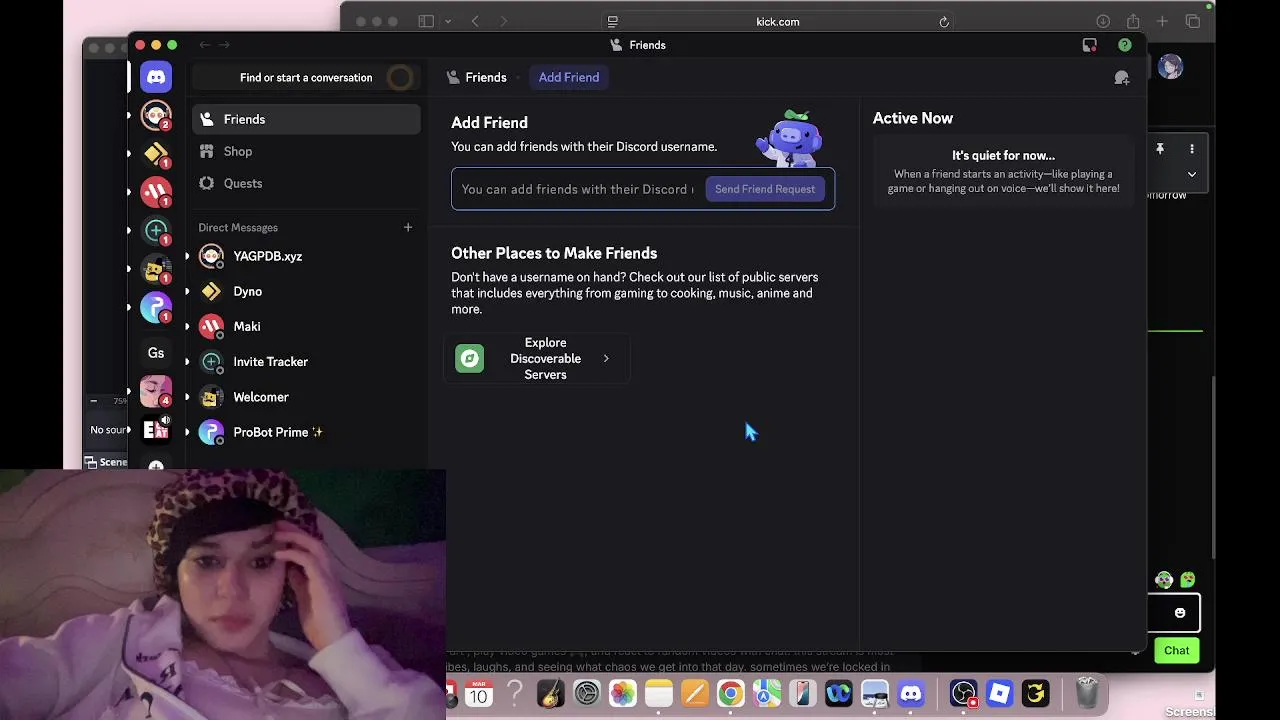The height and width of the screenshot is (720, 1280).
Task: Show Safari downloads icon
Action: pyautogui.click(x=1103, y=22)
